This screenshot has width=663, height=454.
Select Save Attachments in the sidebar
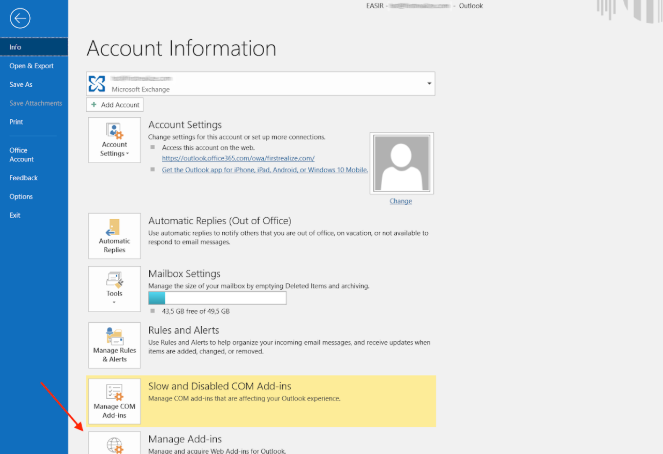coord(34,103)
